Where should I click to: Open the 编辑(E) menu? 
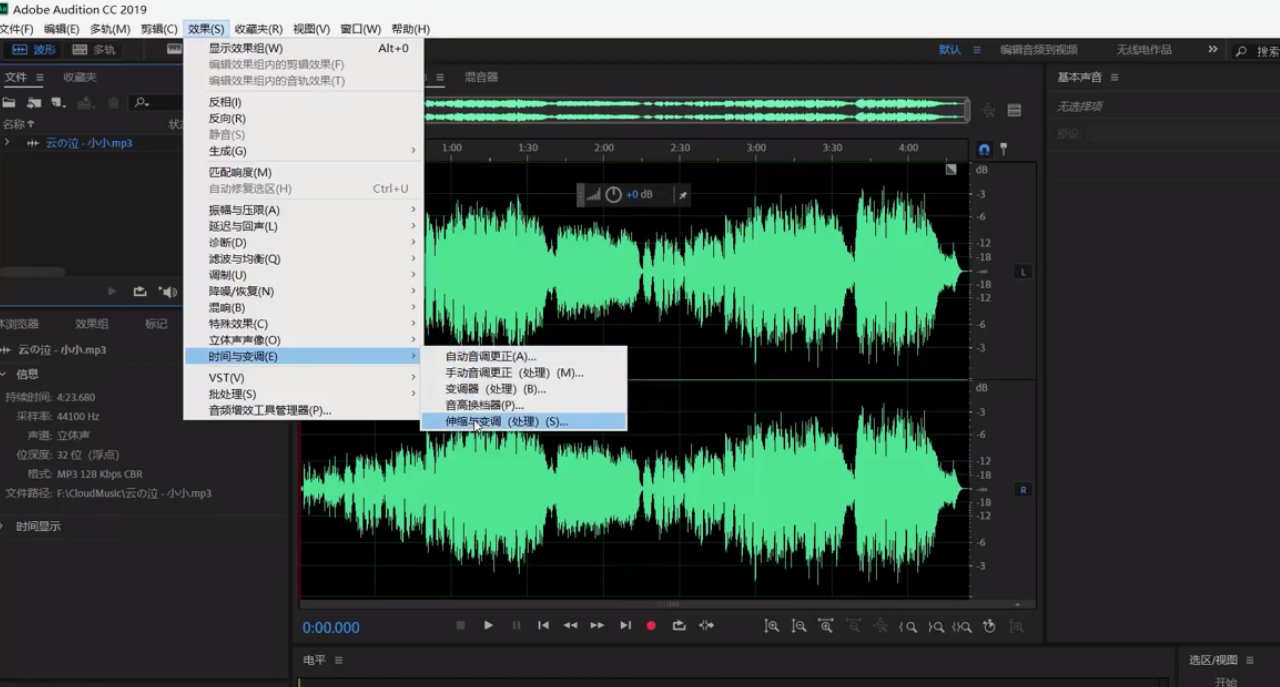(x=62, y=29)
